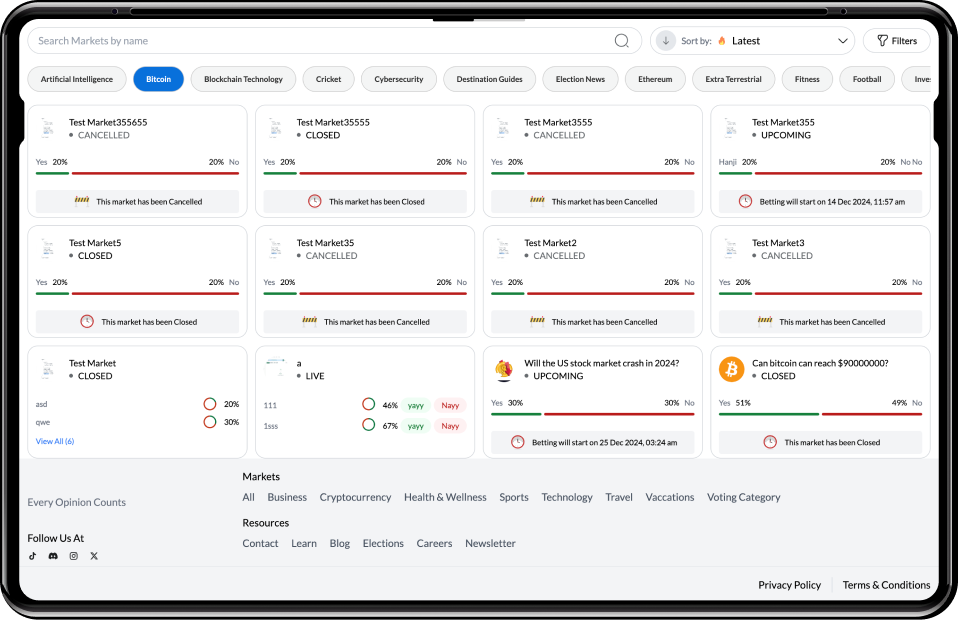Click the search magnifier icon
The image size is (958, 620).
621,41
